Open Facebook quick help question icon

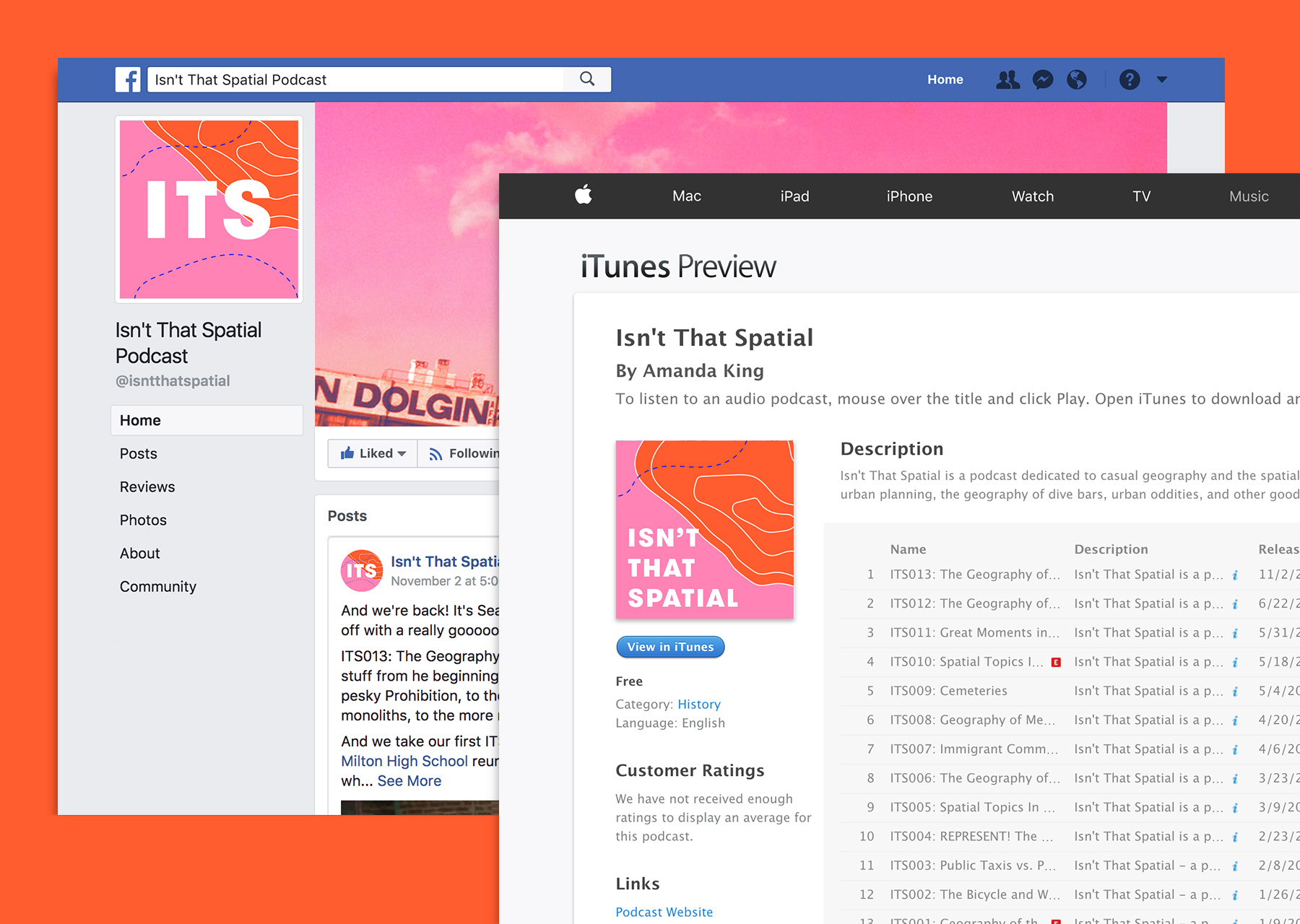[x=1130, y=79]
